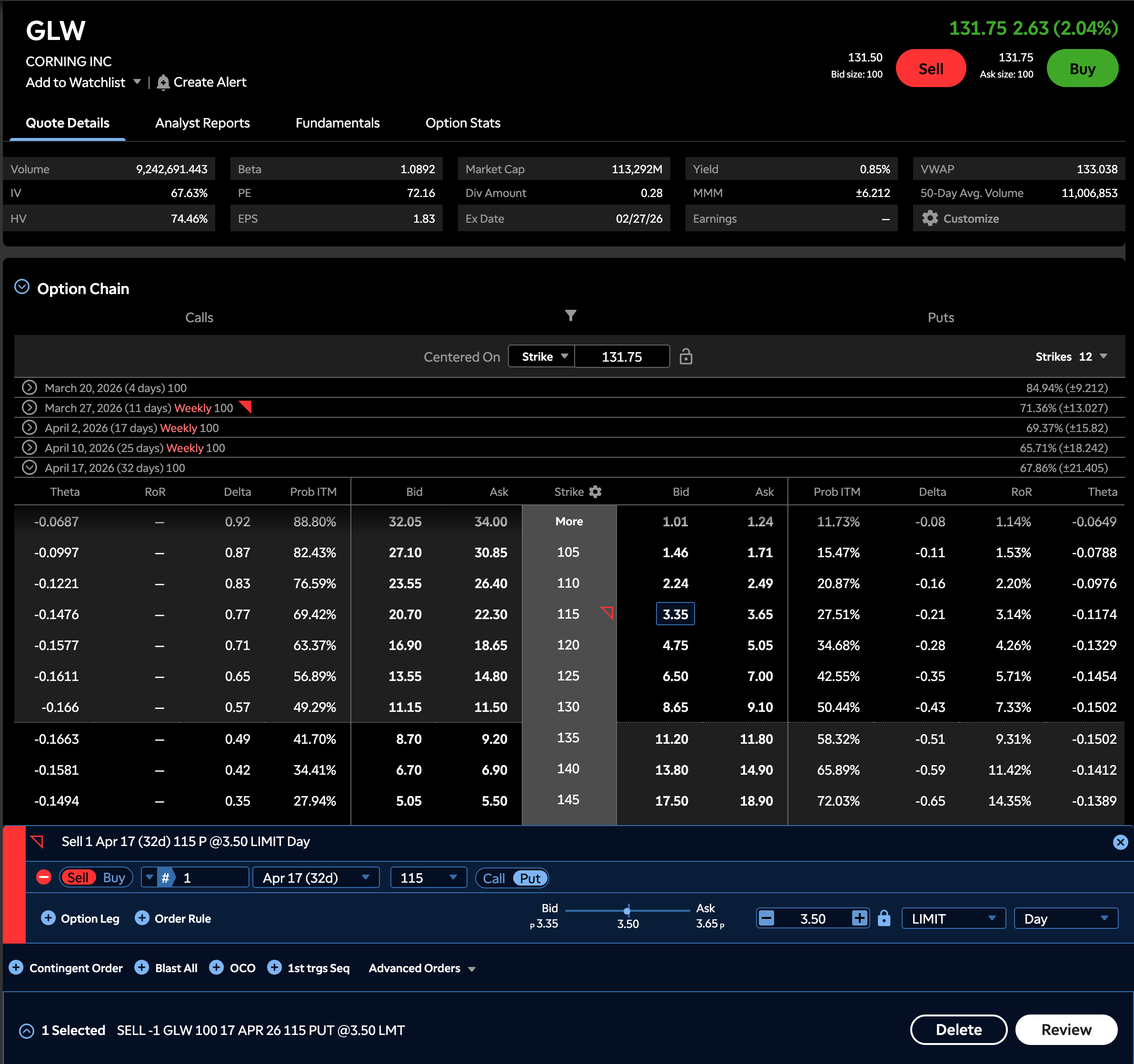Click the lock icon next to Centered On
1134x1064 pixels.
(686, 357)
